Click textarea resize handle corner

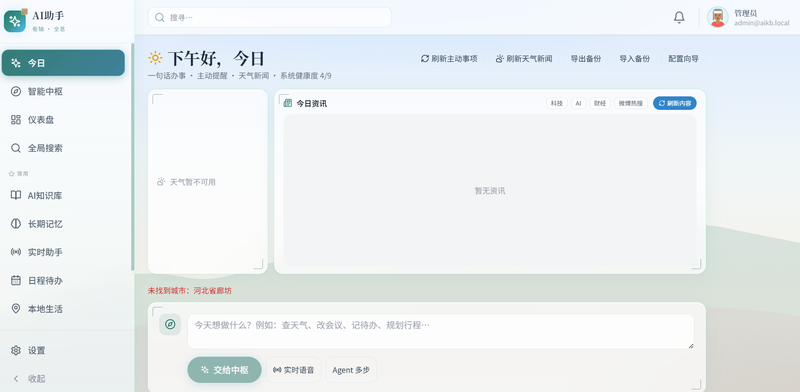coord(691,346)
